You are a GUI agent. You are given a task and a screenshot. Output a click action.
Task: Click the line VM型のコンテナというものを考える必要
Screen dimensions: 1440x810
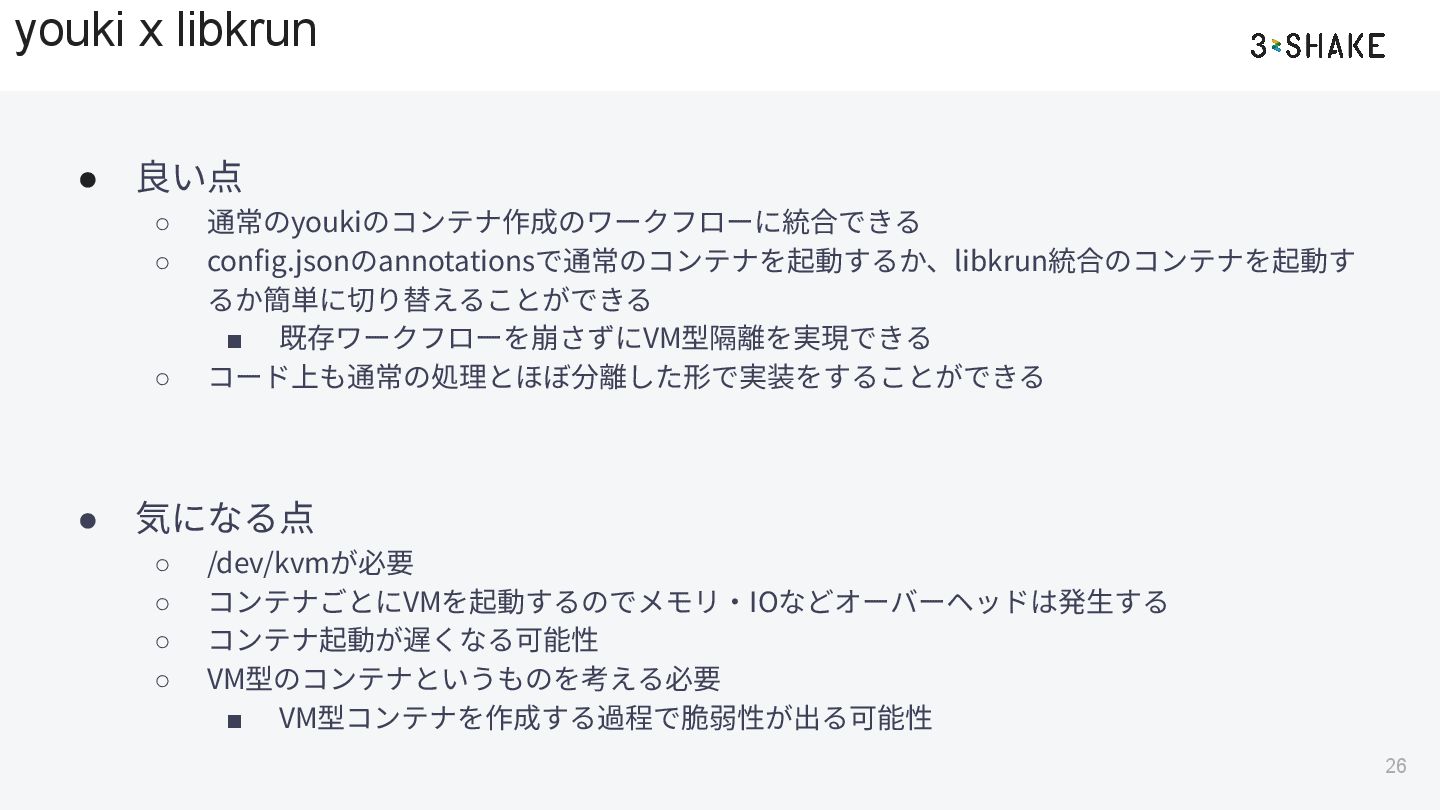tap(463, 679)
